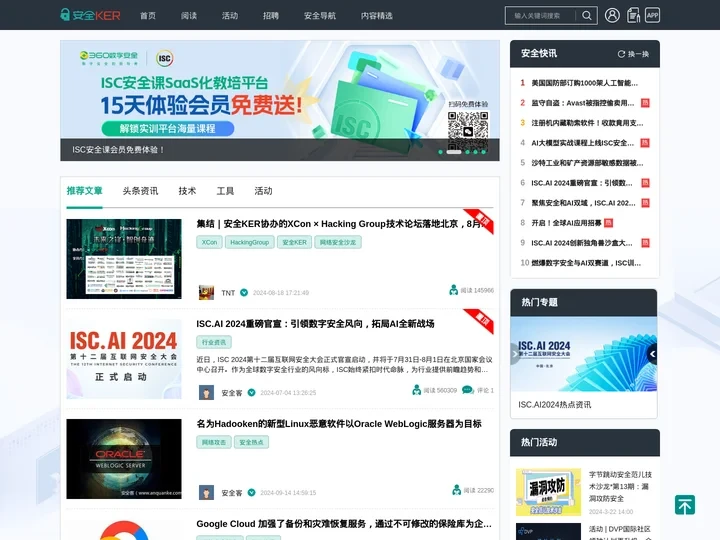720x540 pixels.
Task: Open the 活动 navigation item in header
Action: [230, 16]
